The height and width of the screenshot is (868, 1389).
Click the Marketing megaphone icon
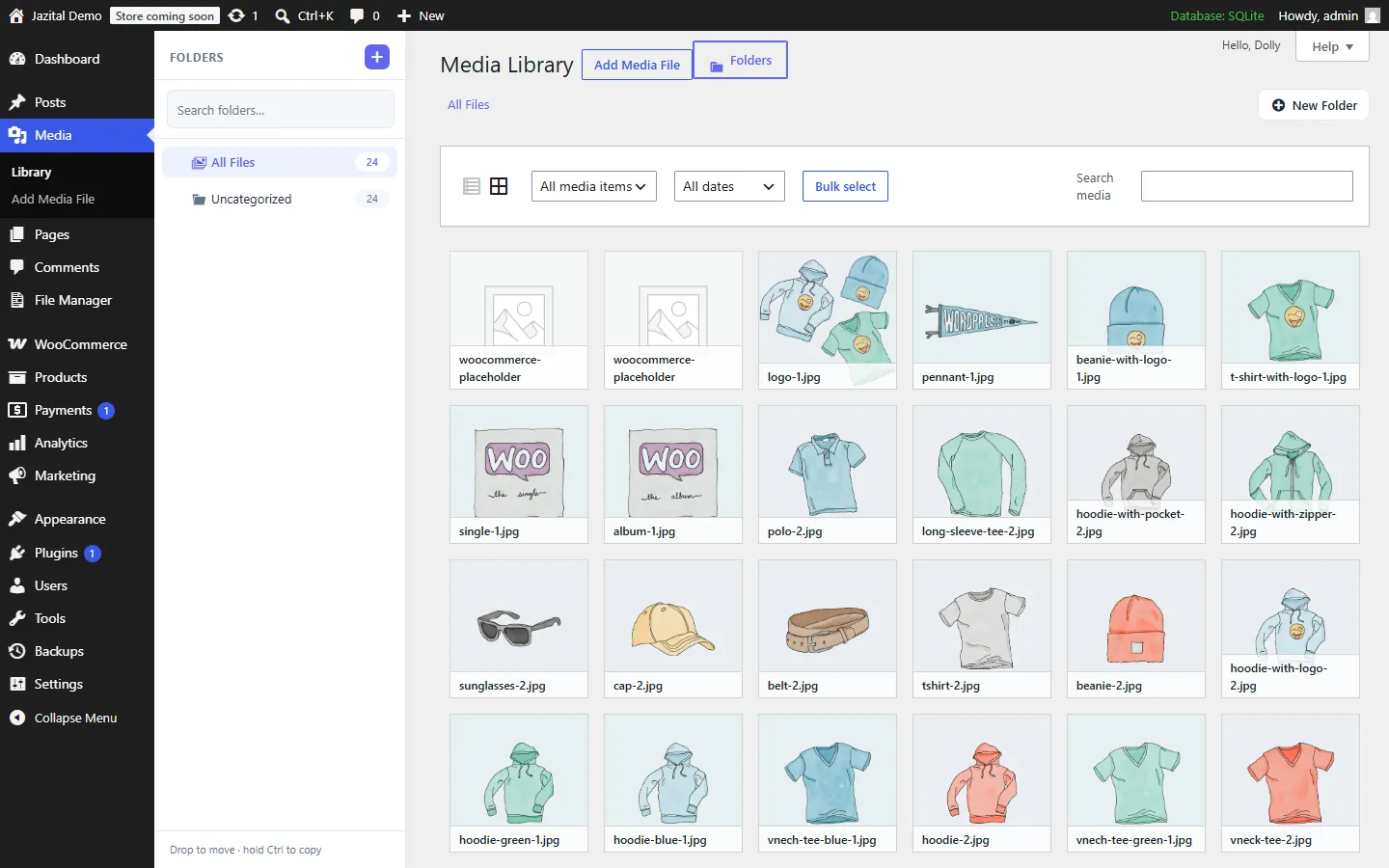pos(17,475)
